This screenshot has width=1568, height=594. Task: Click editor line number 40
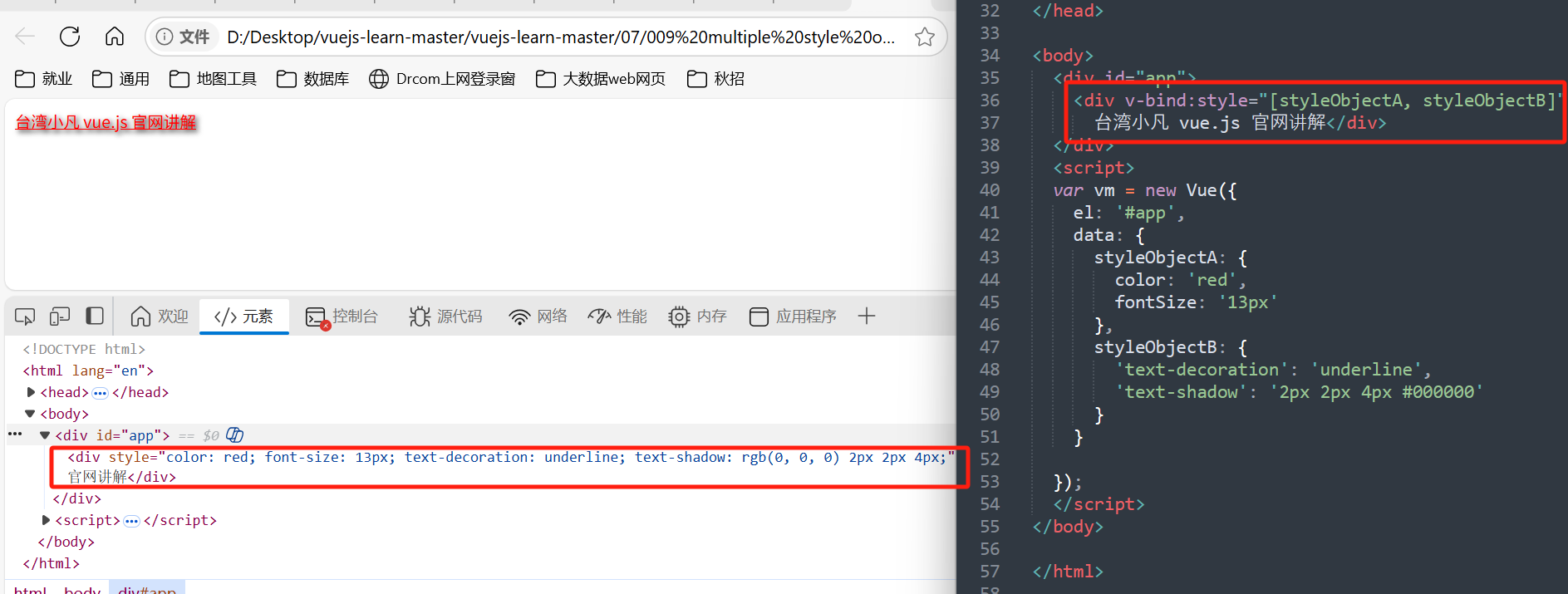990,190
